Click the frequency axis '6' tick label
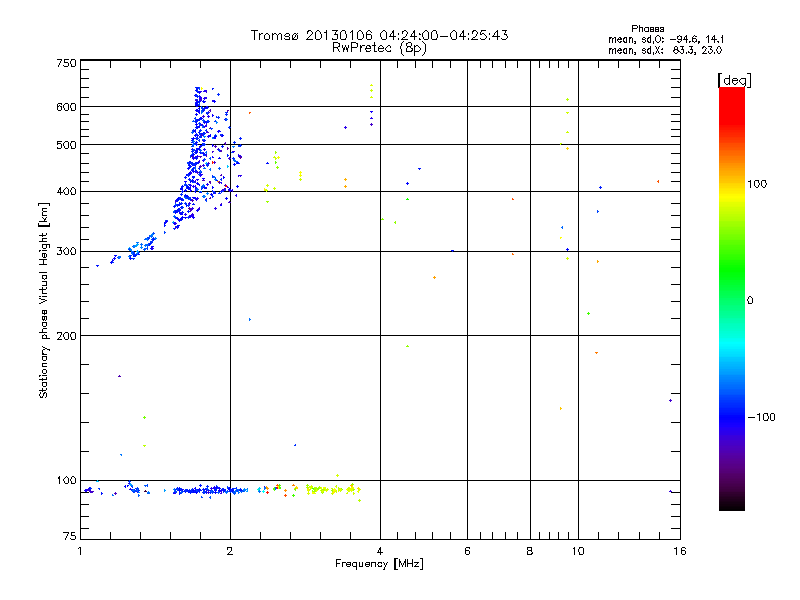 [x=467, y=551]
